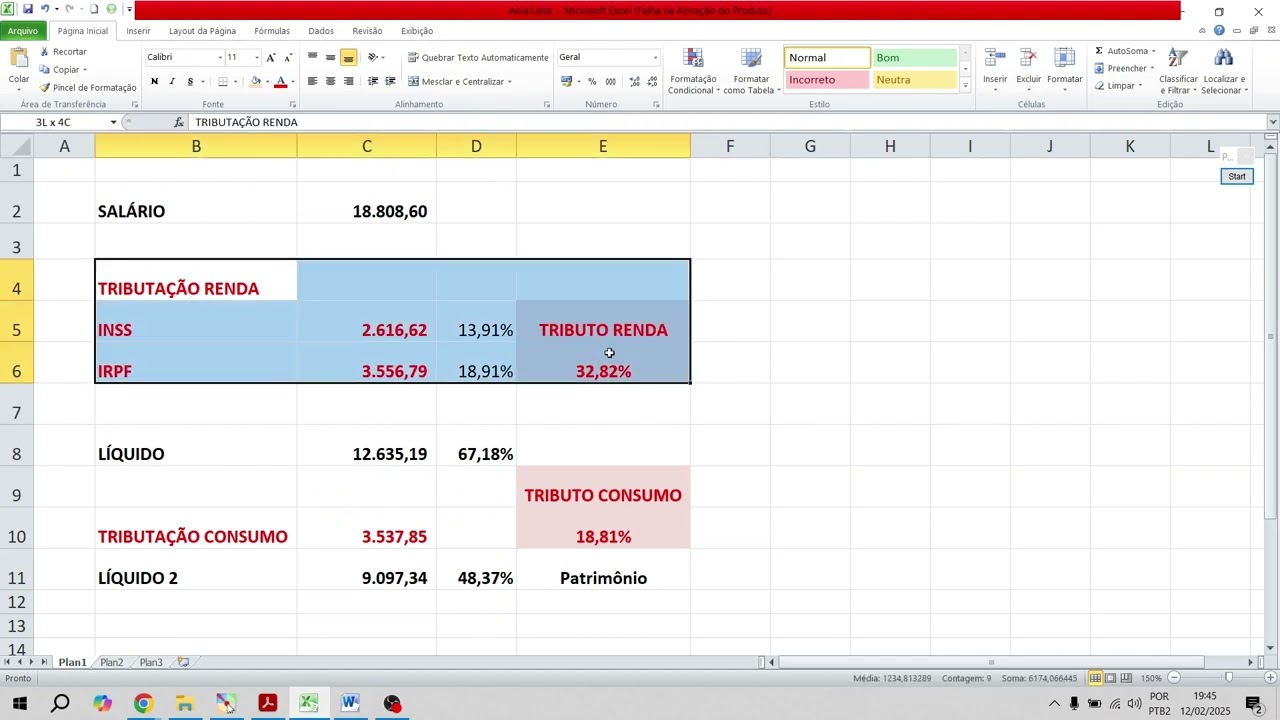
Task: Open Localizar e Selecionar dropdown
Action: [x=1224, y=72]
